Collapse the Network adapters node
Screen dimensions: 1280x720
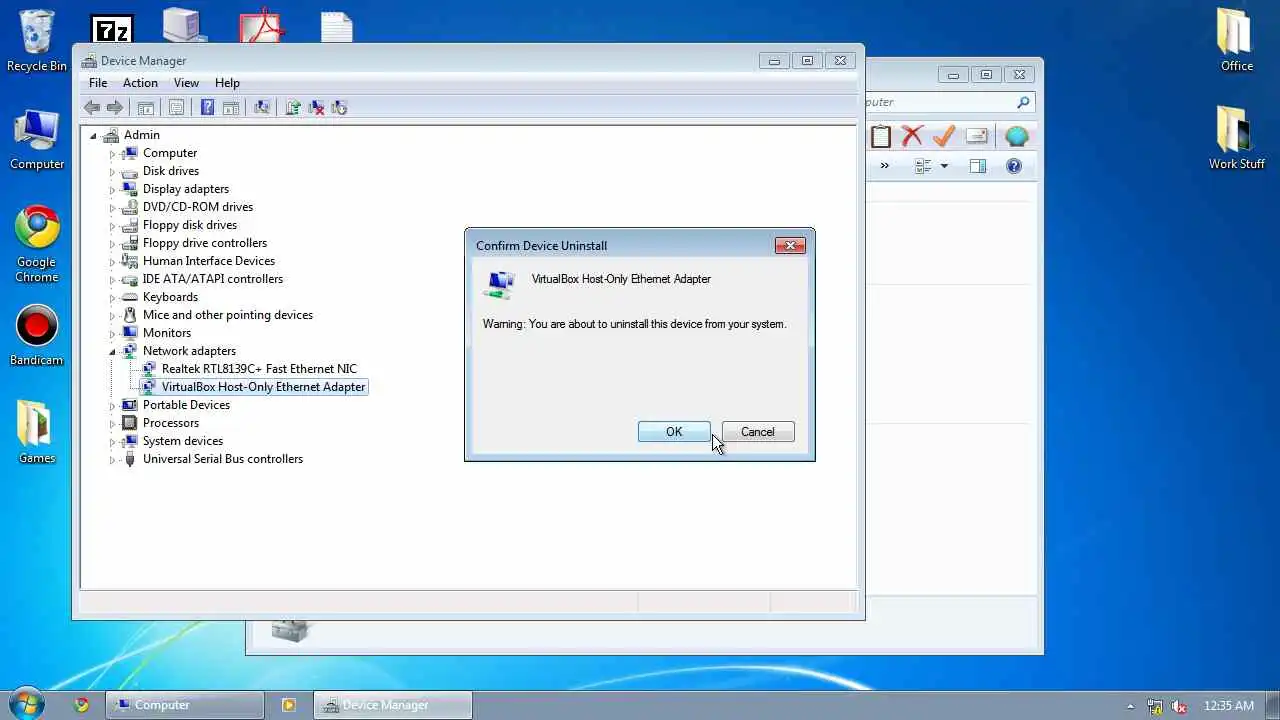pos(113,352)
